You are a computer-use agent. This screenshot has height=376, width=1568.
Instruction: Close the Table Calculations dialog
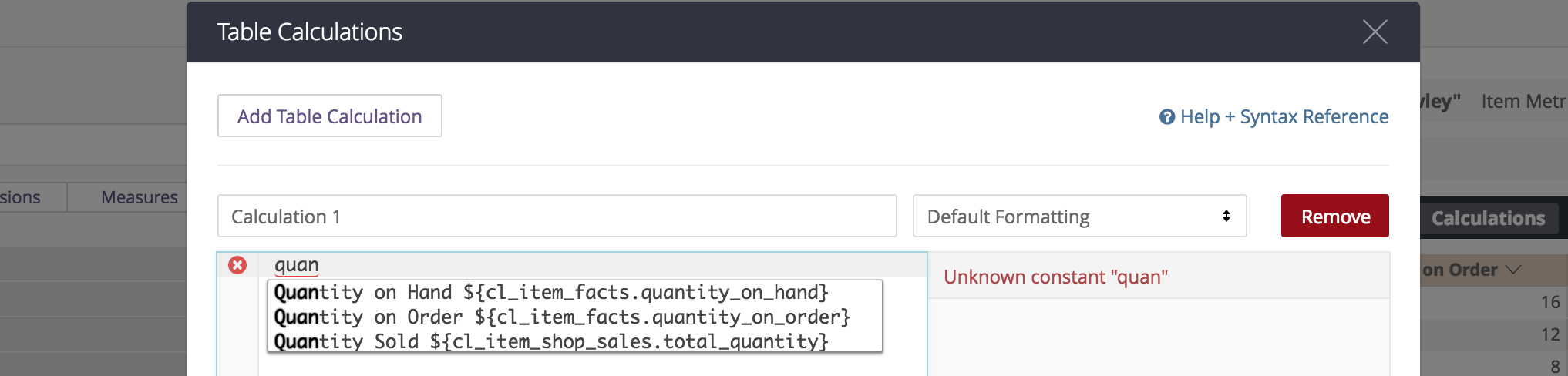pyautogui.click(x=1375, y=32)
